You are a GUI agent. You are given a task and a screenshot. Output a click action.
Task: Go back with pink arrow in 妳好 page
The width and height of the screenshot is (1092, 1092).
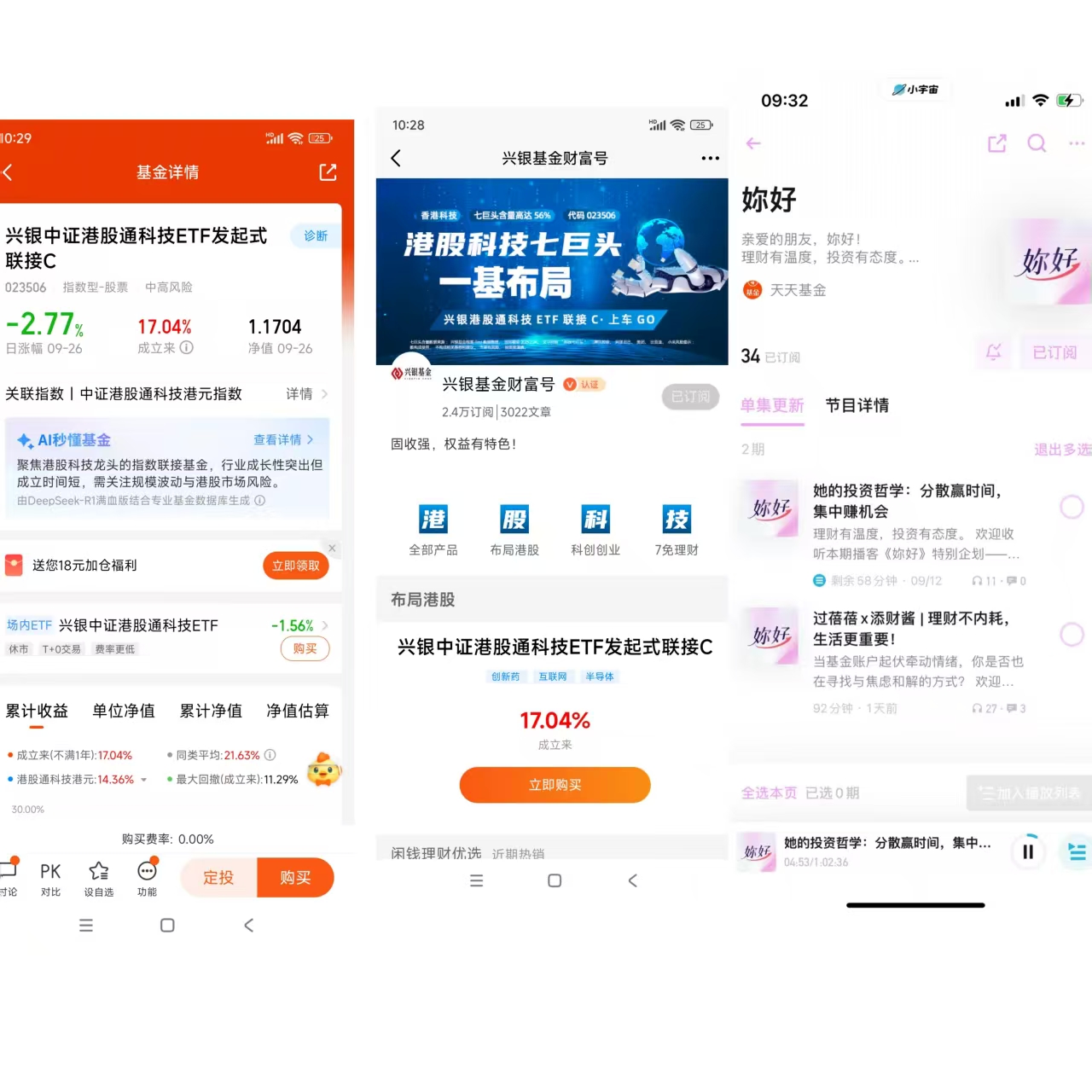coord(753,143)
